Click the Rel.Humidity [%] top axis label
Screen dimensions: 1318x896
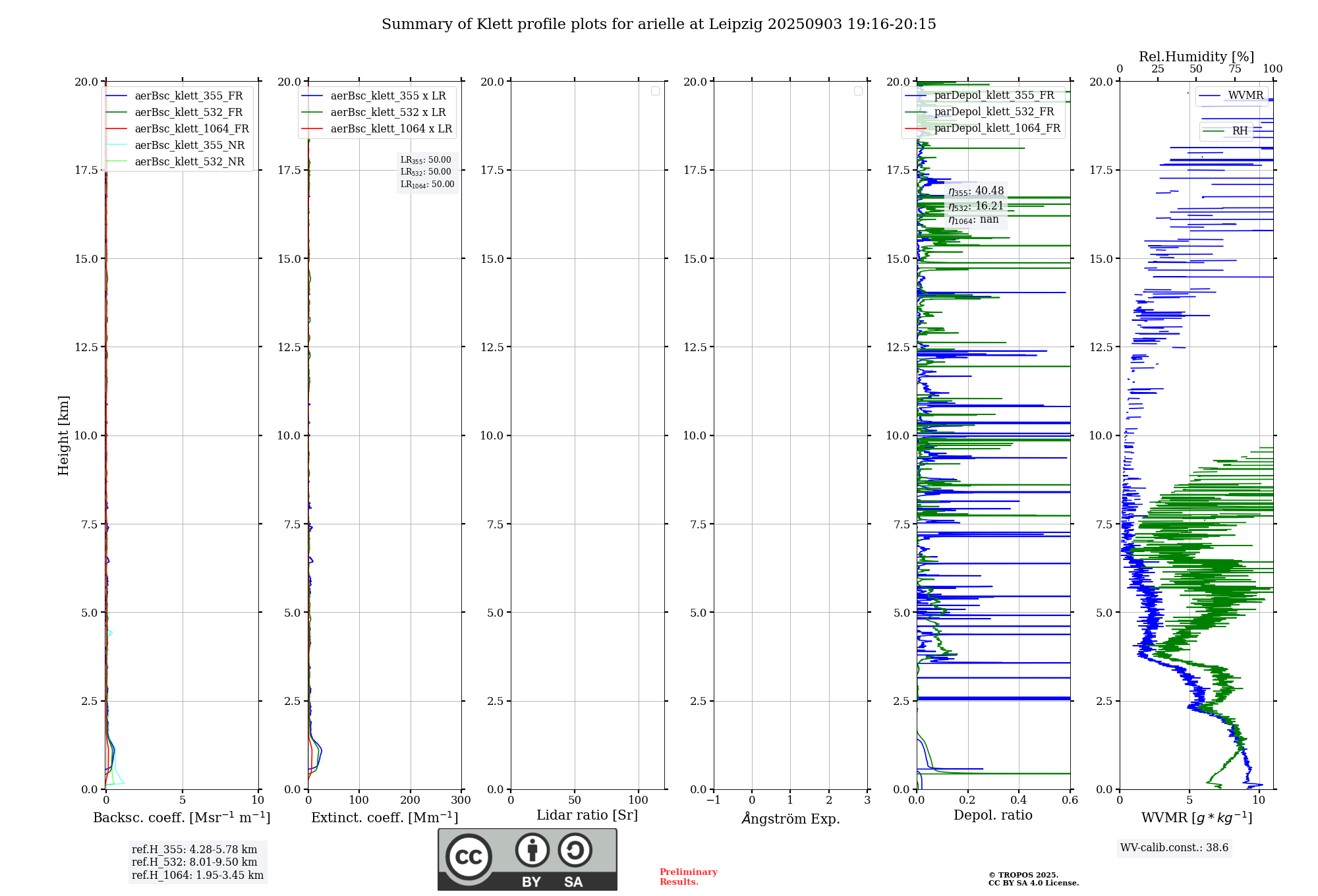(1196, 57)
